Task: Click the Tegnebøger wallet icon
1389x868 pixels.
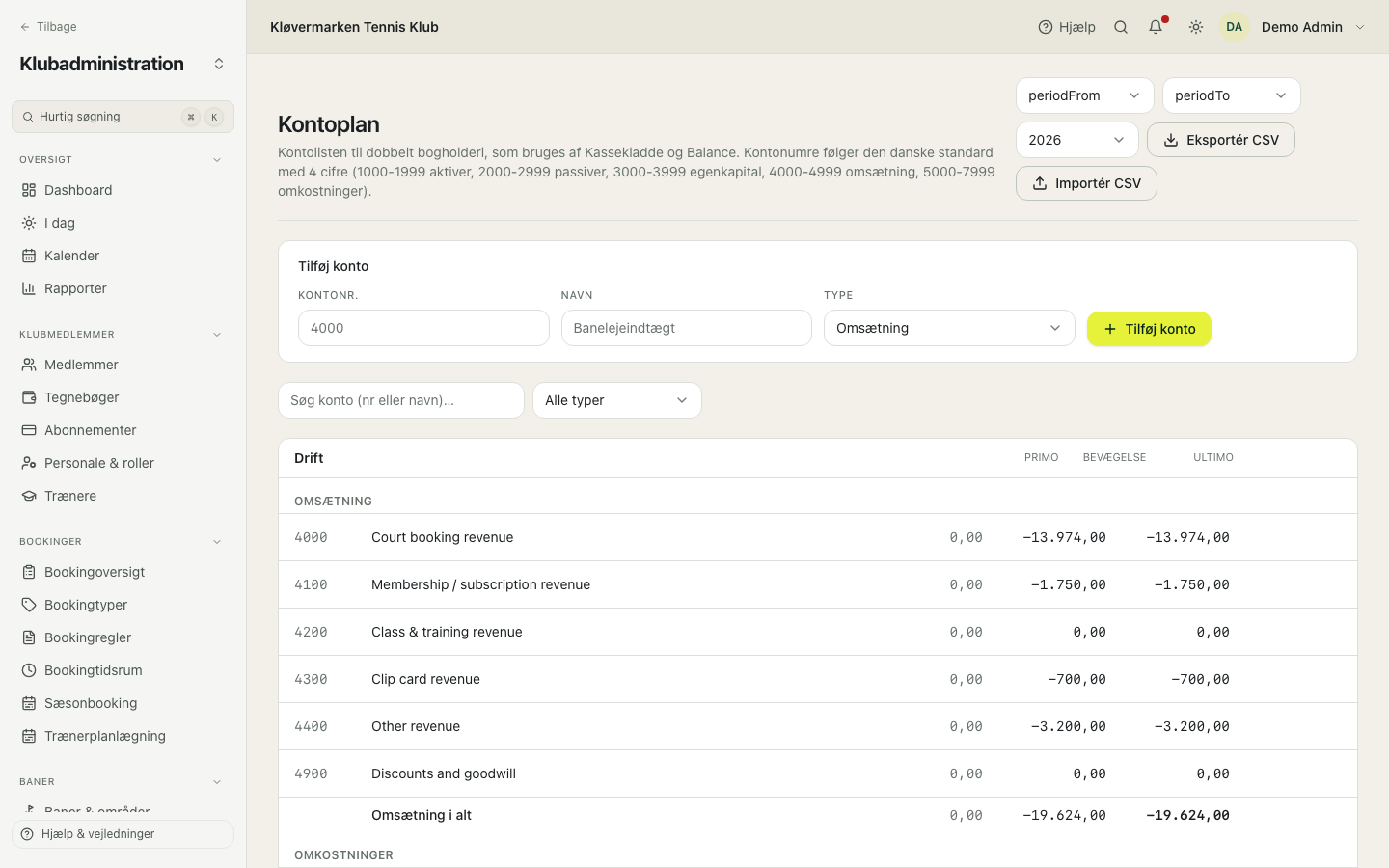Action: (x=29, y=397)
